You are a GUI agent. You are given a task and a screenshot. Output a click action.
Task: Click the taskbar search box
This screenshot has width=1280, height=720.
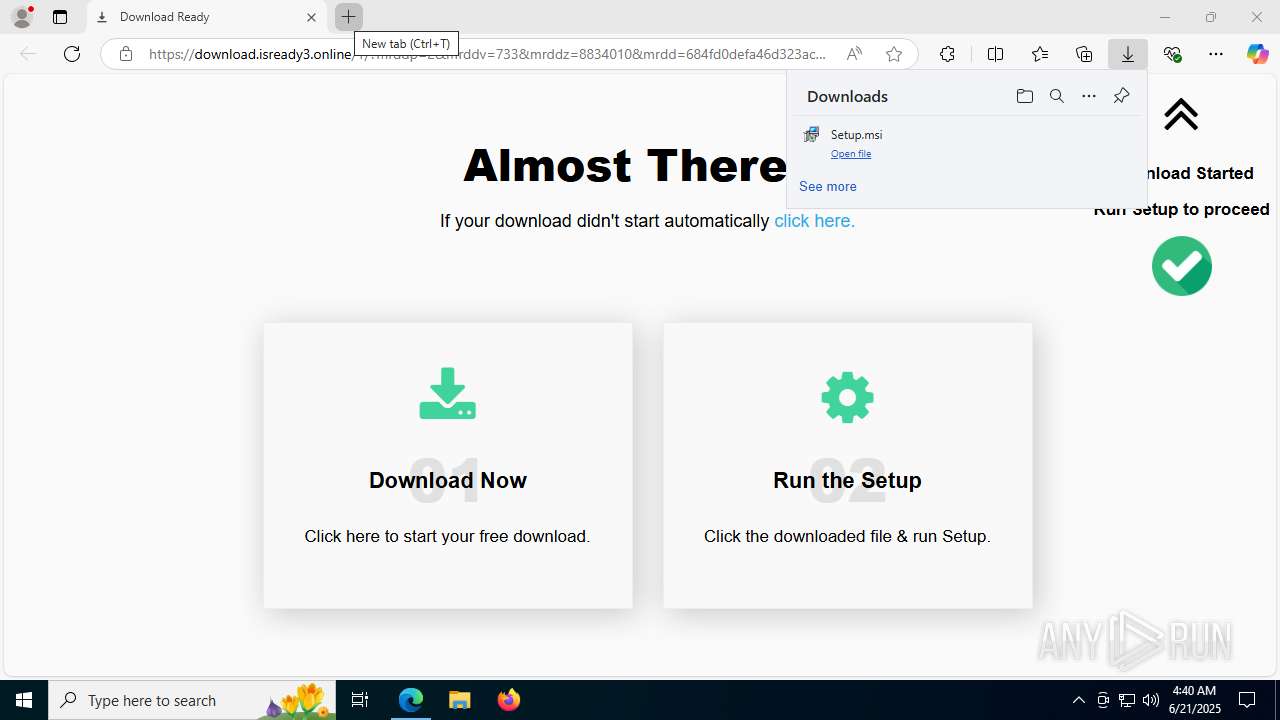[192, 700]
